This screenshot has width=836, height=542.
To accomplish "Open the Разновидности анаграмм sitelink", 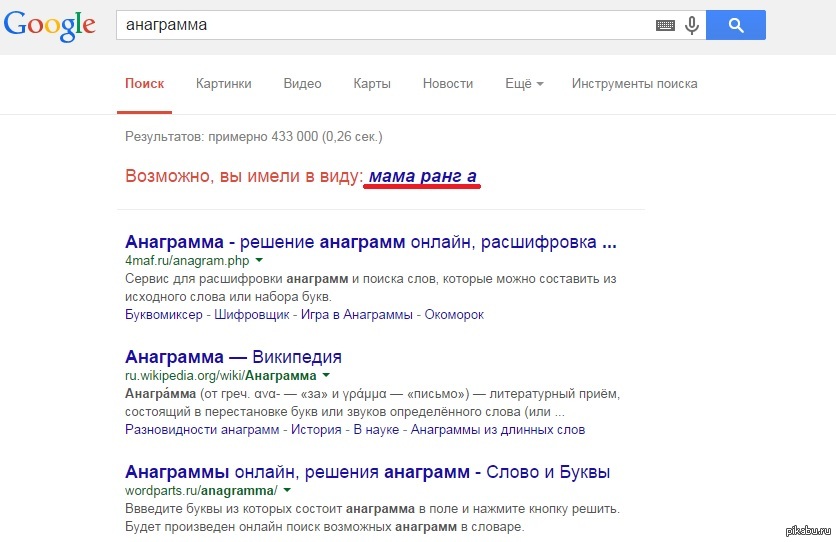I will point(202,430).
